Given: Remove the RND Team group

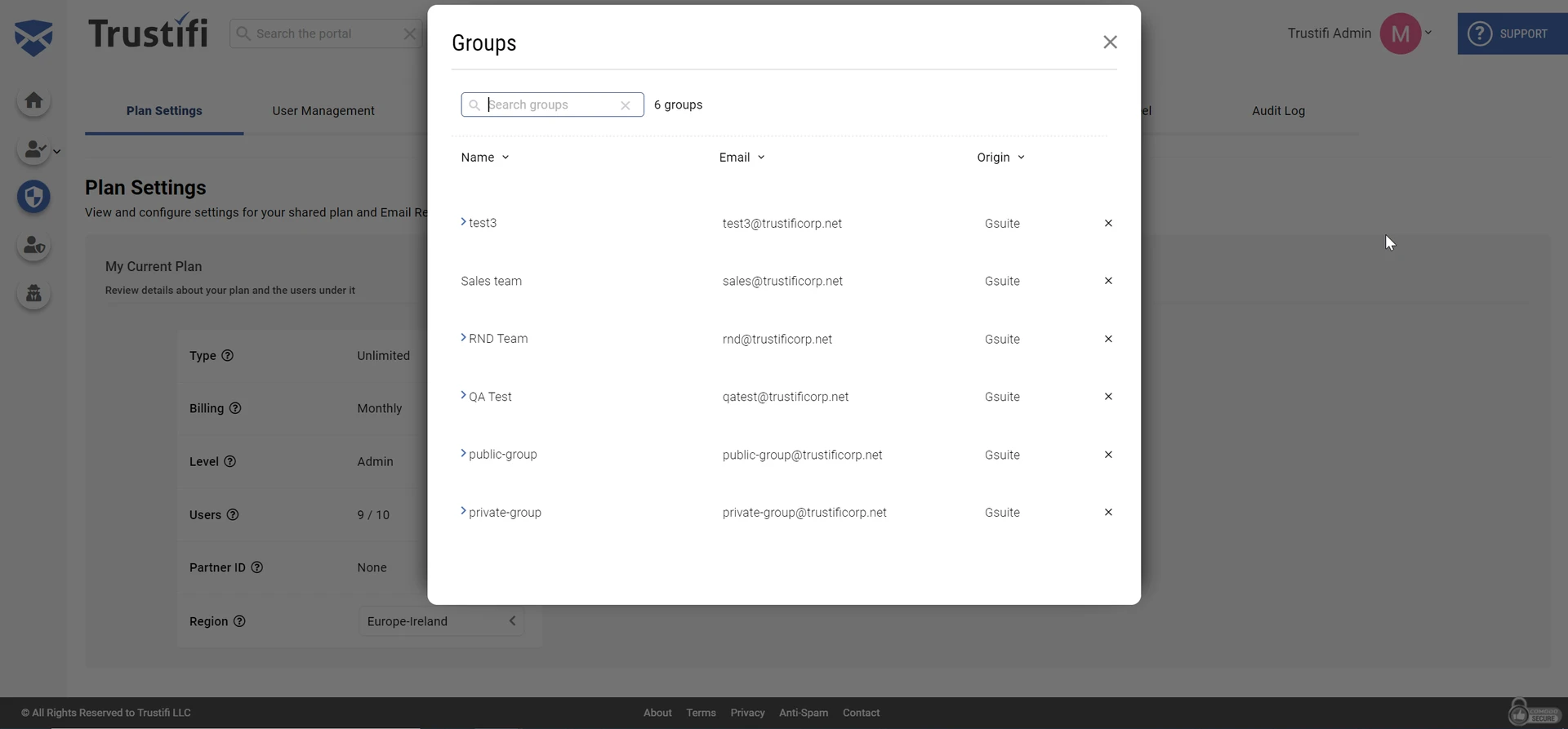Looking at the screenshot, I should [1108, 339].
